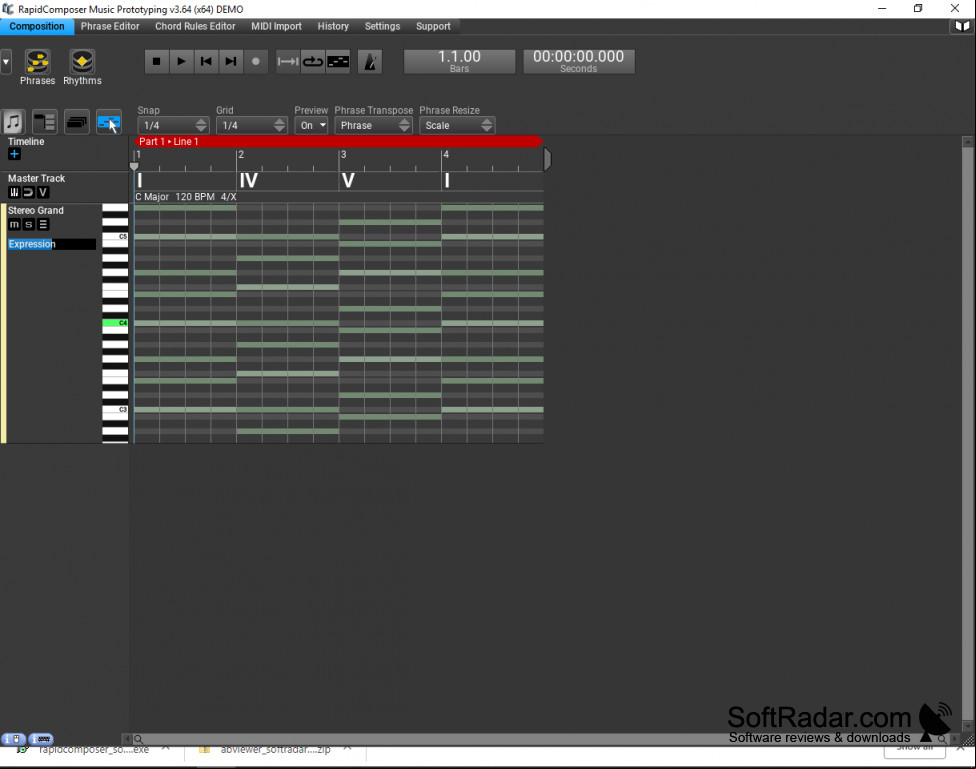Click the IV chord in bar 2
The height and width of the screenshot is (769, 976).
tap(248, 181)
